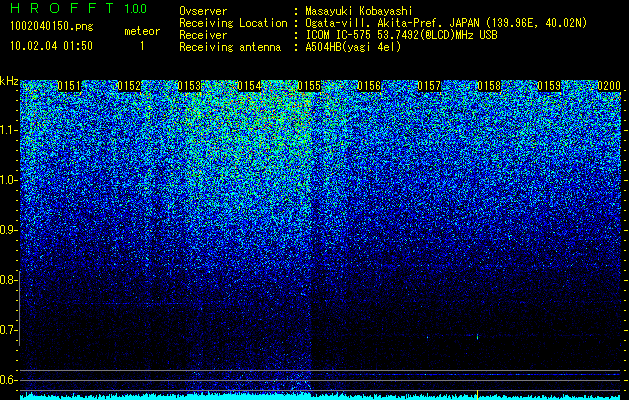Click the 0.8 frequency axis label

8,280
